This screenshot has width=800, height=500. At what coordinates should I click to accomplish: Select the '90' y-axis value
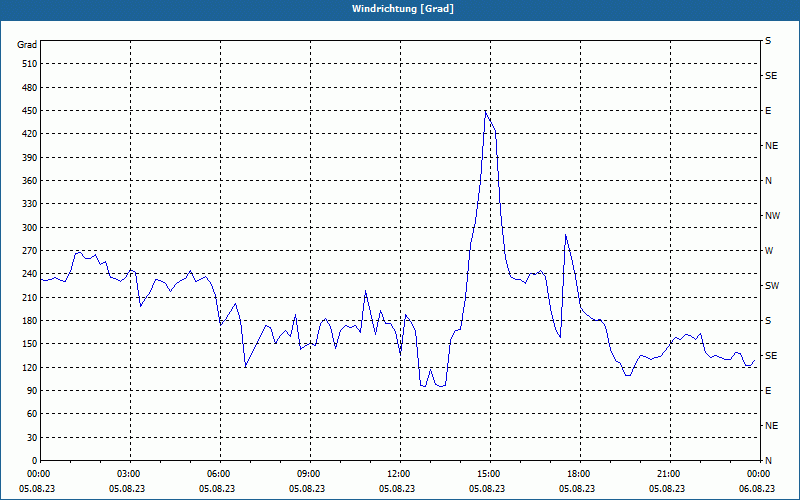[32, 391]
